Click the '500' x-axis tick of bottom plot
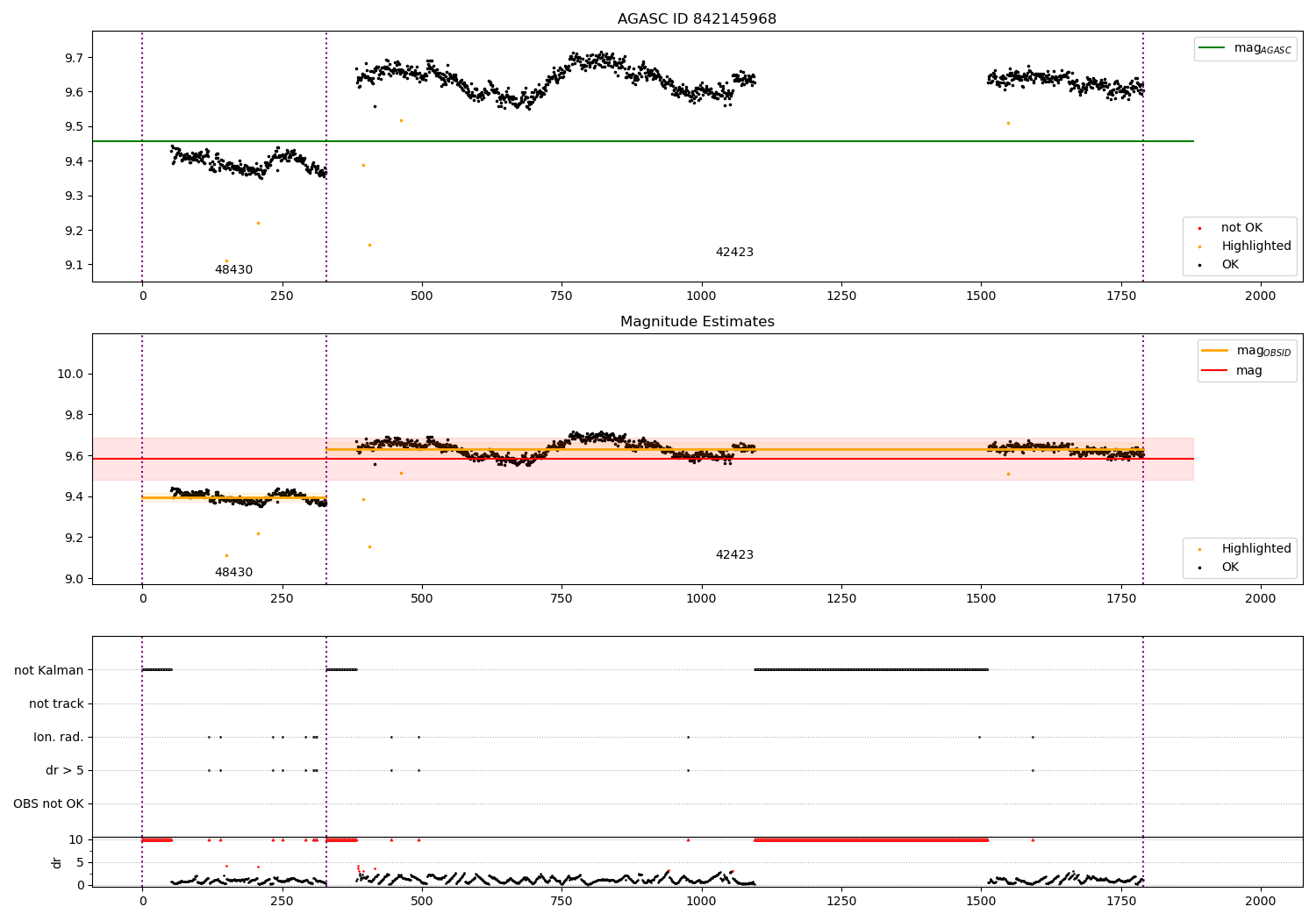Image resolution: width=1316 pixels, height=921 pixels. [x=422, y=902]
